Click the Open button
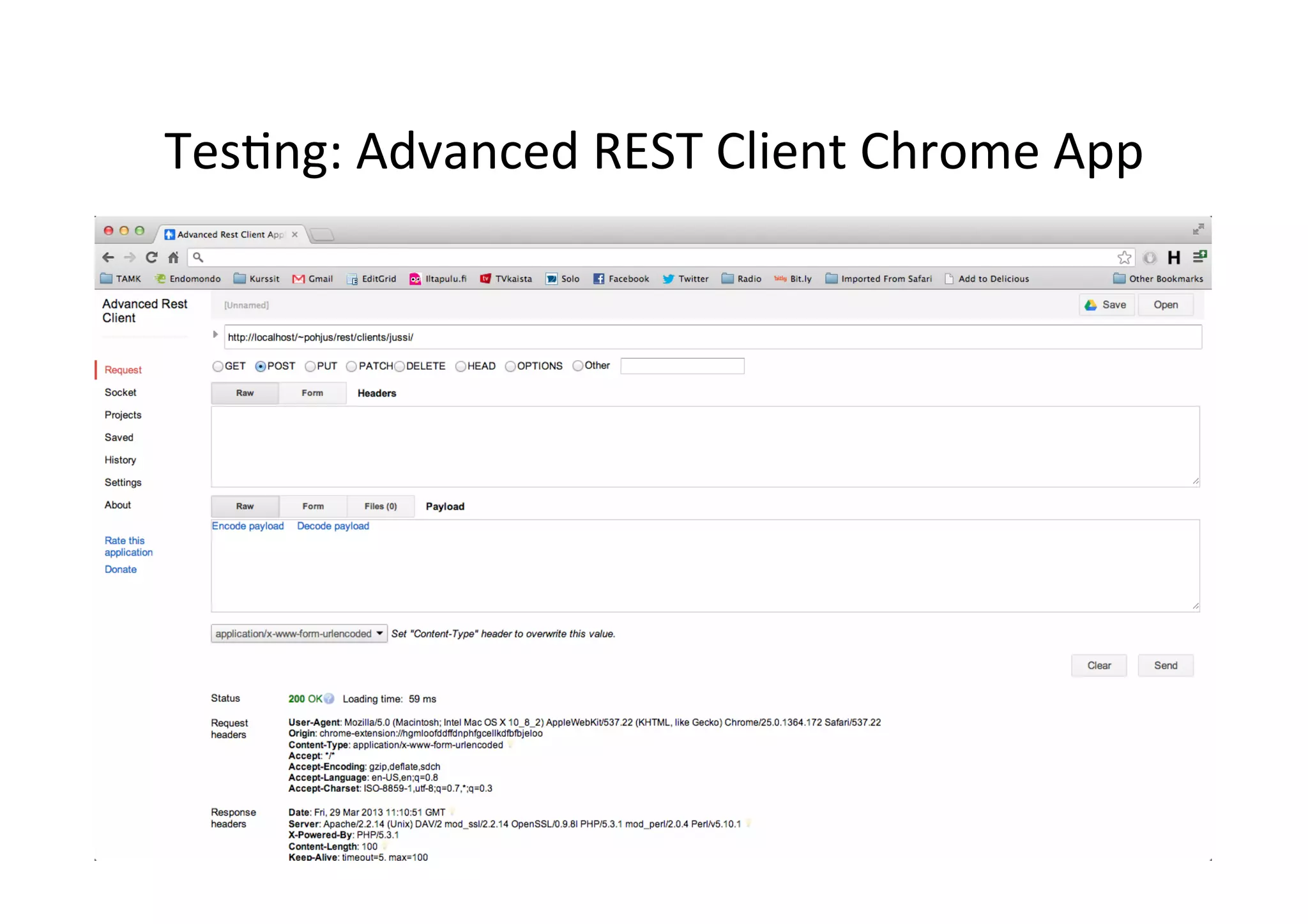 (x=1166, y=305)
